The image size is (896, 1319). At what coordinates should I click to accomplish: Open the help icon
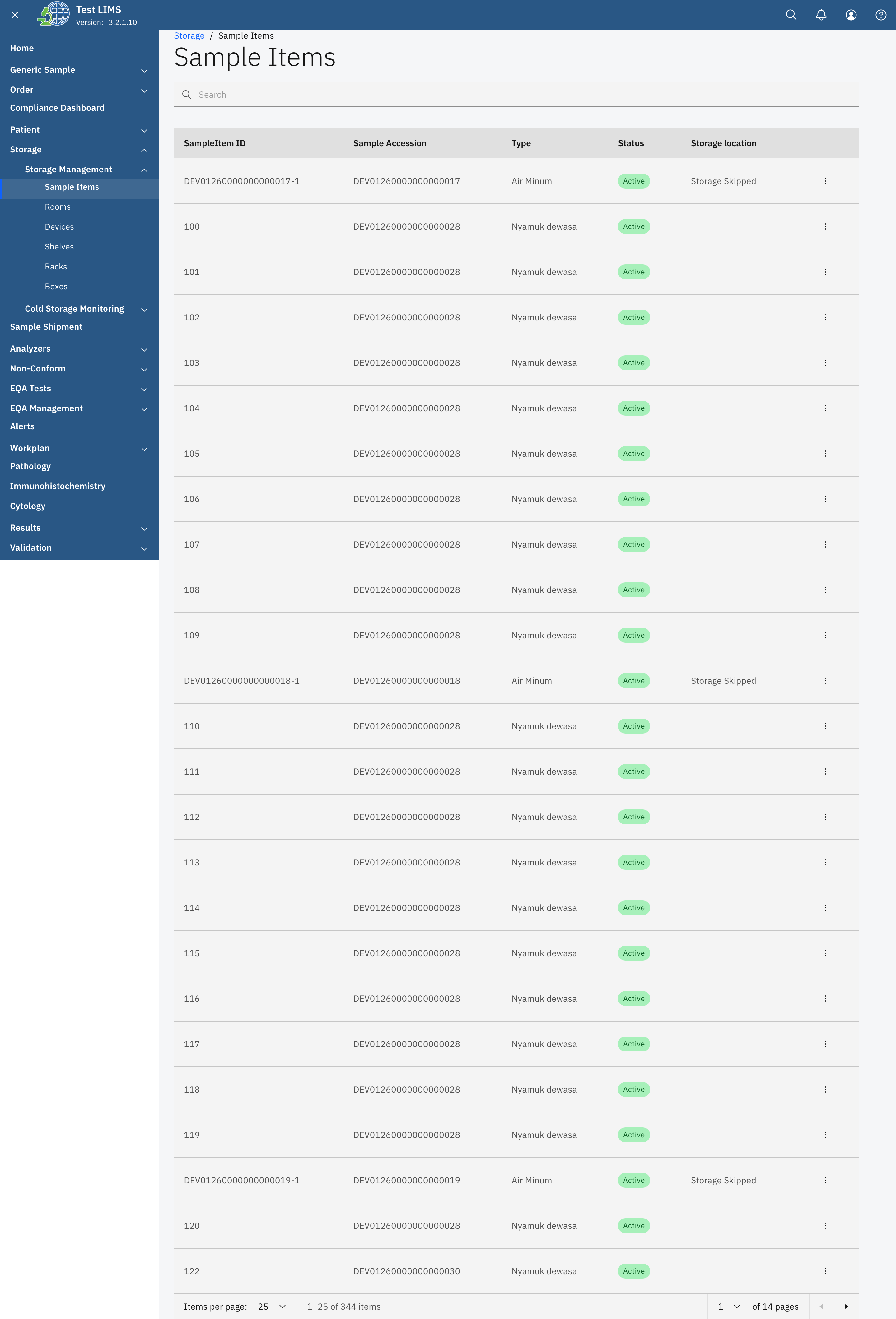(x=881, y=15)
